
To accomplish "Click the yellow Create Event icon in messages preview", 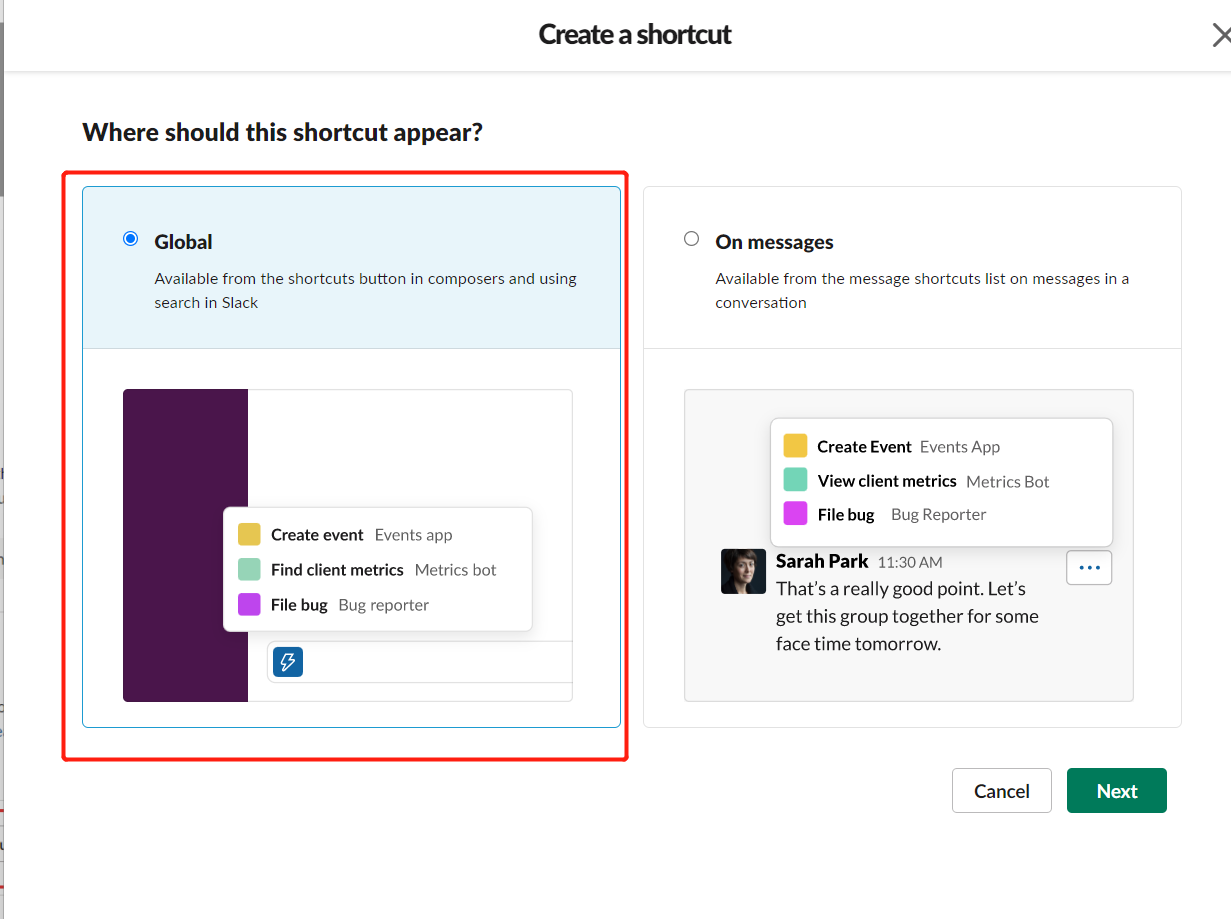I will [x=795, y=446].
